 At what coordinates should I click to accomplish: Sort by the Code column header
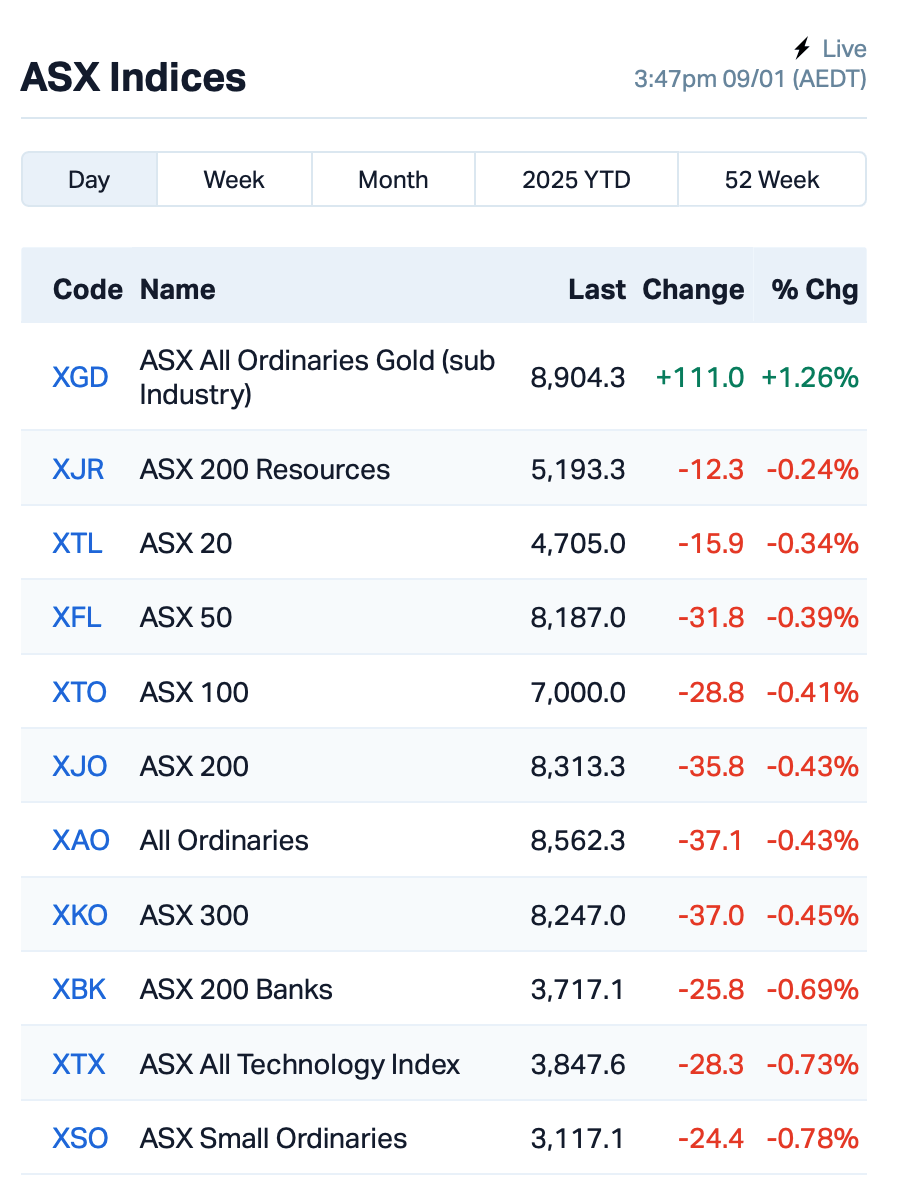pyautogui.click(x=87, y=289)
